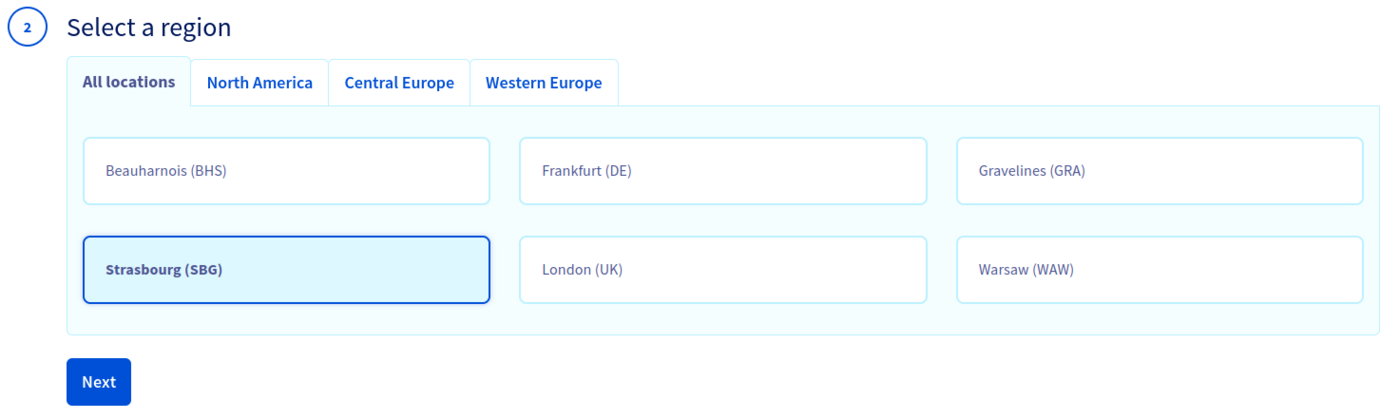Click the step 2 circle icon
This screenshot has height=419, width=1400.
[x=27, y=29]
